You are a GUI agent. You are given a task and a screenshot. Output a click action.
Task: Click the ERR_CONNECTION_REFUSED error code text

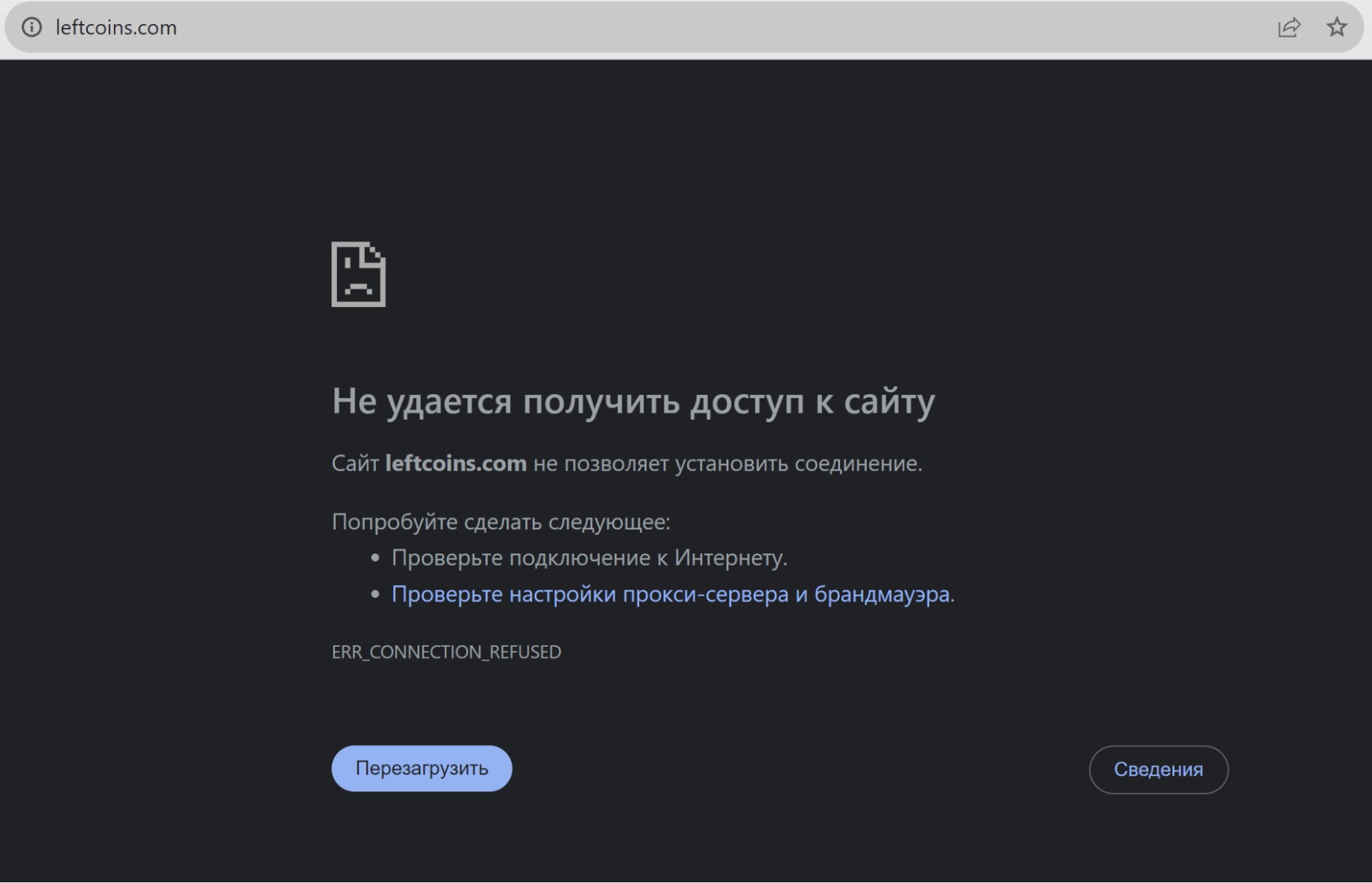pos(446,652)
